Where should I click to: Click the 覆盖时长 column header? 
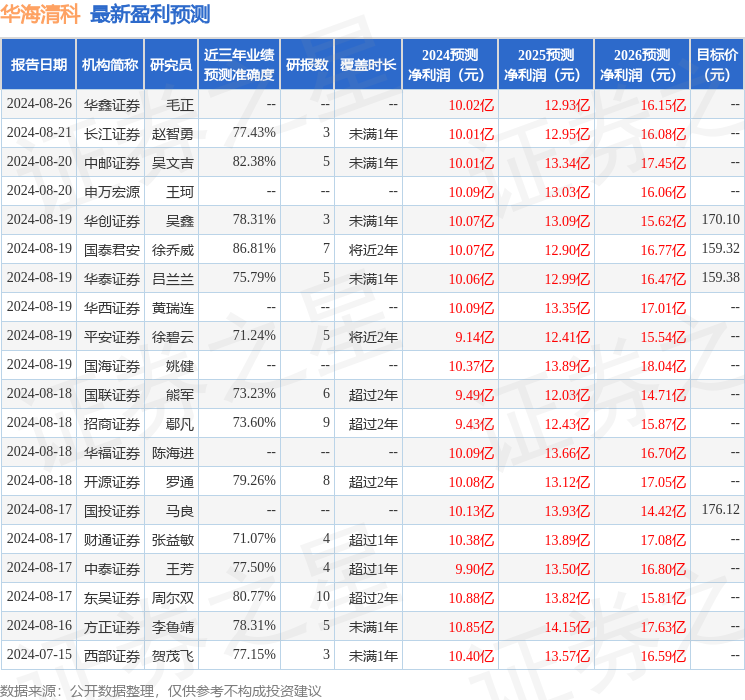pos(368,65)
